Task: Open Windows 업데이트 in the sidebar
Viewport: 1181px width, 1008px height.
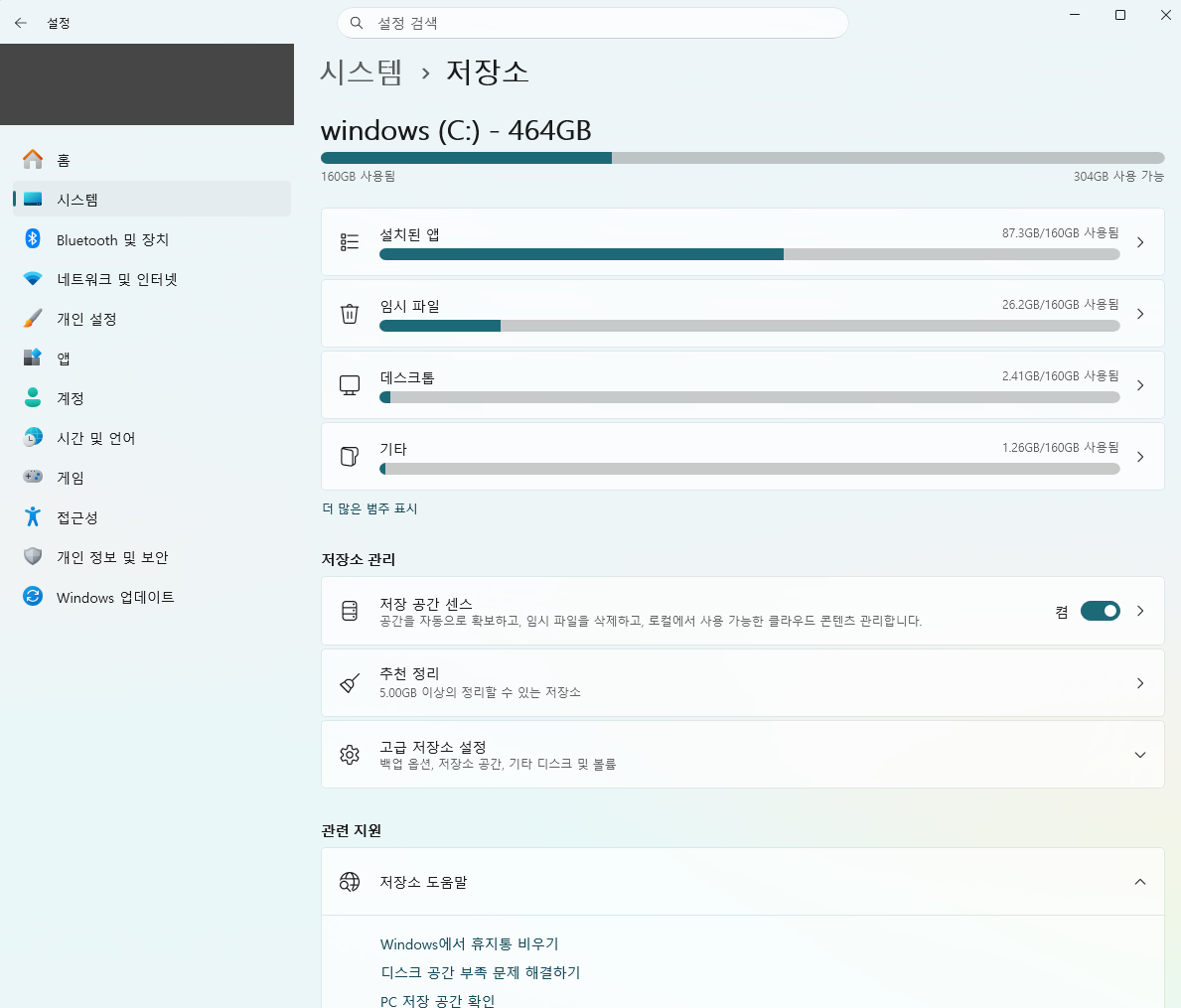Action: click(x=152, y=596)
